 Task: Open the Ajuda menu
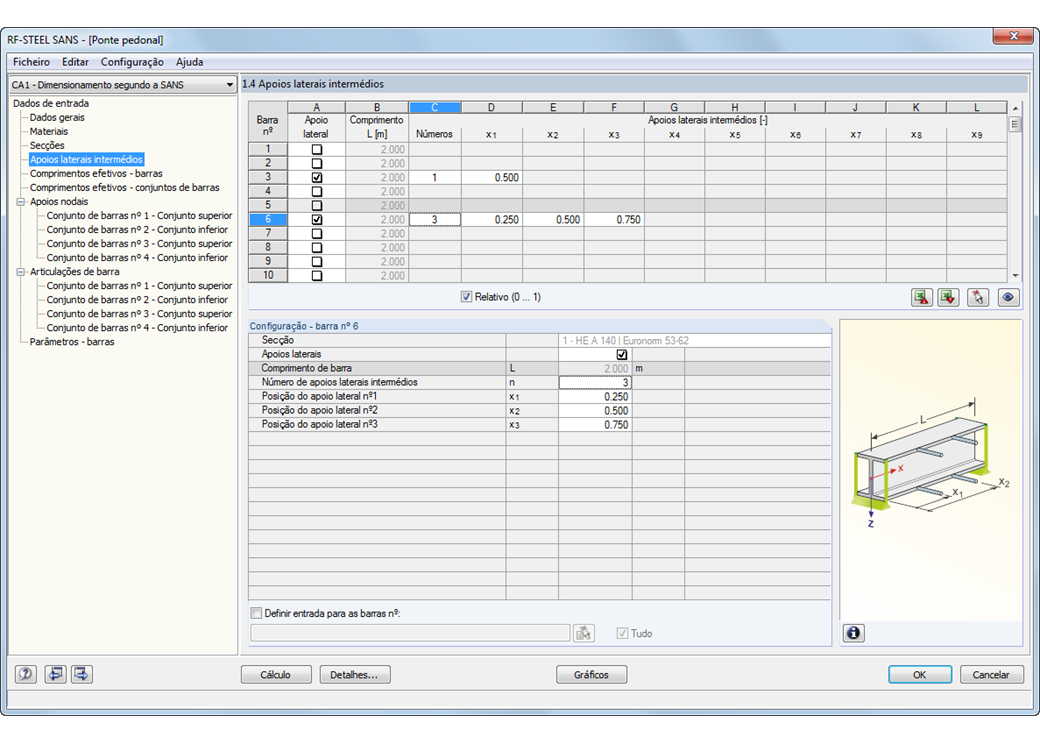click(190, 62)
